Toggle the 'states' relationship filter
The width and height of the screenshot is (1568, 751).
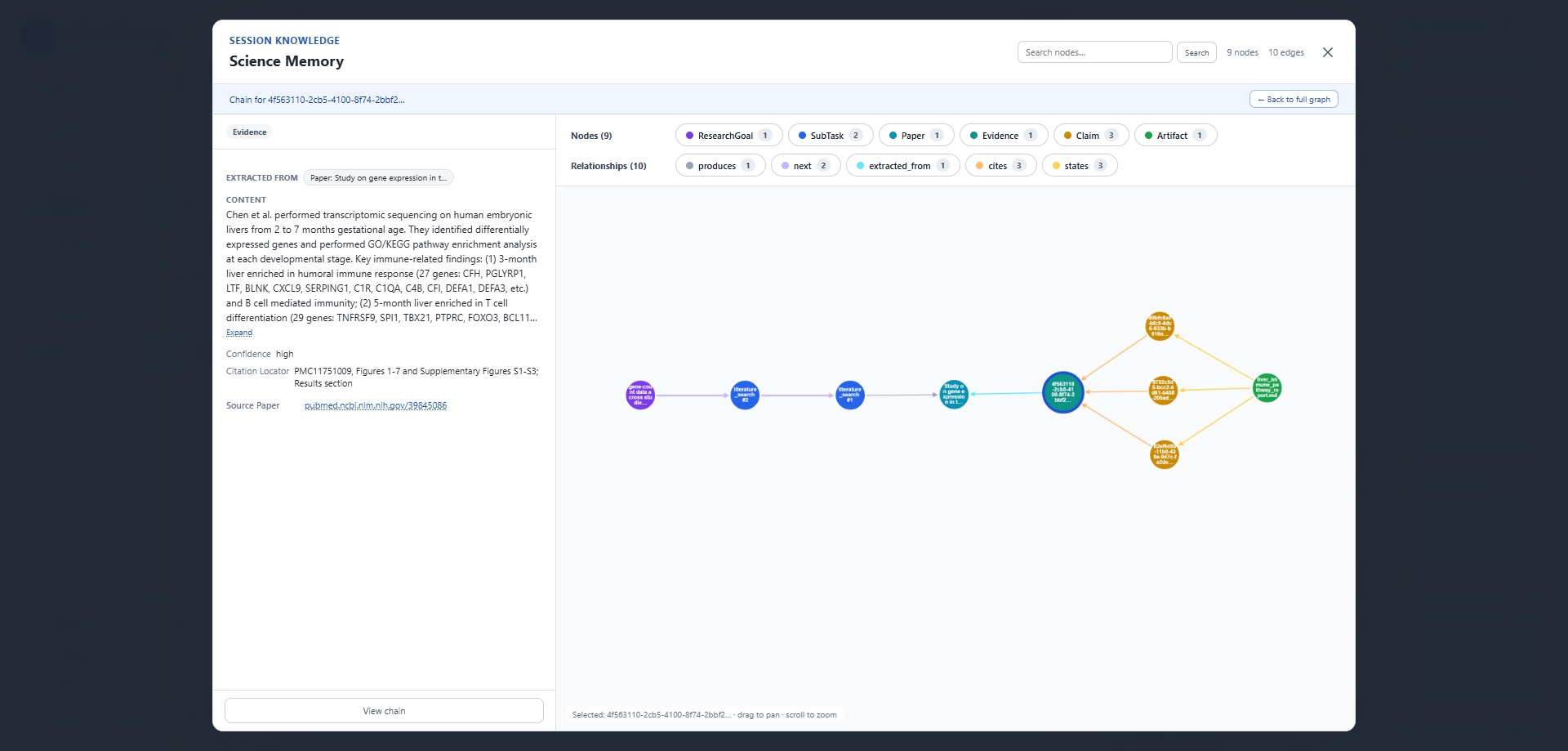point(1080,166)
